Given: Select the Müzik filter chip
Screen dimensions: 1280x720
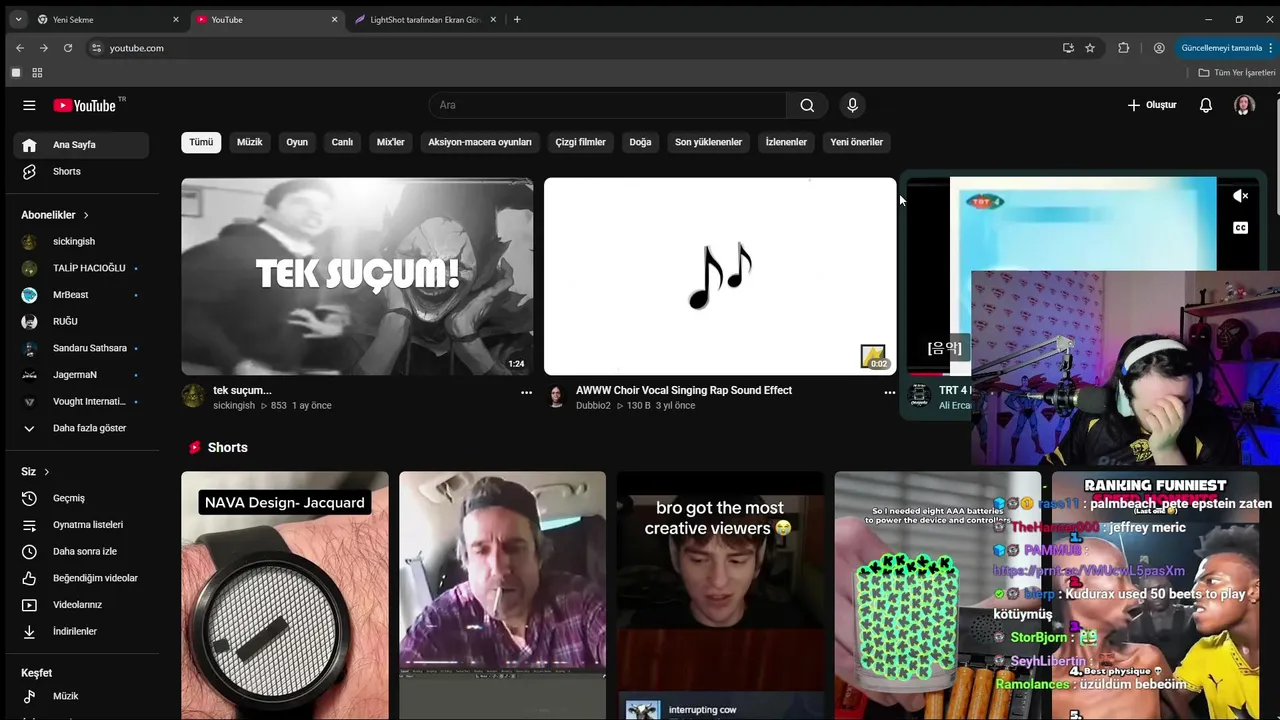Looking at the screenshot, I should 249,142.
